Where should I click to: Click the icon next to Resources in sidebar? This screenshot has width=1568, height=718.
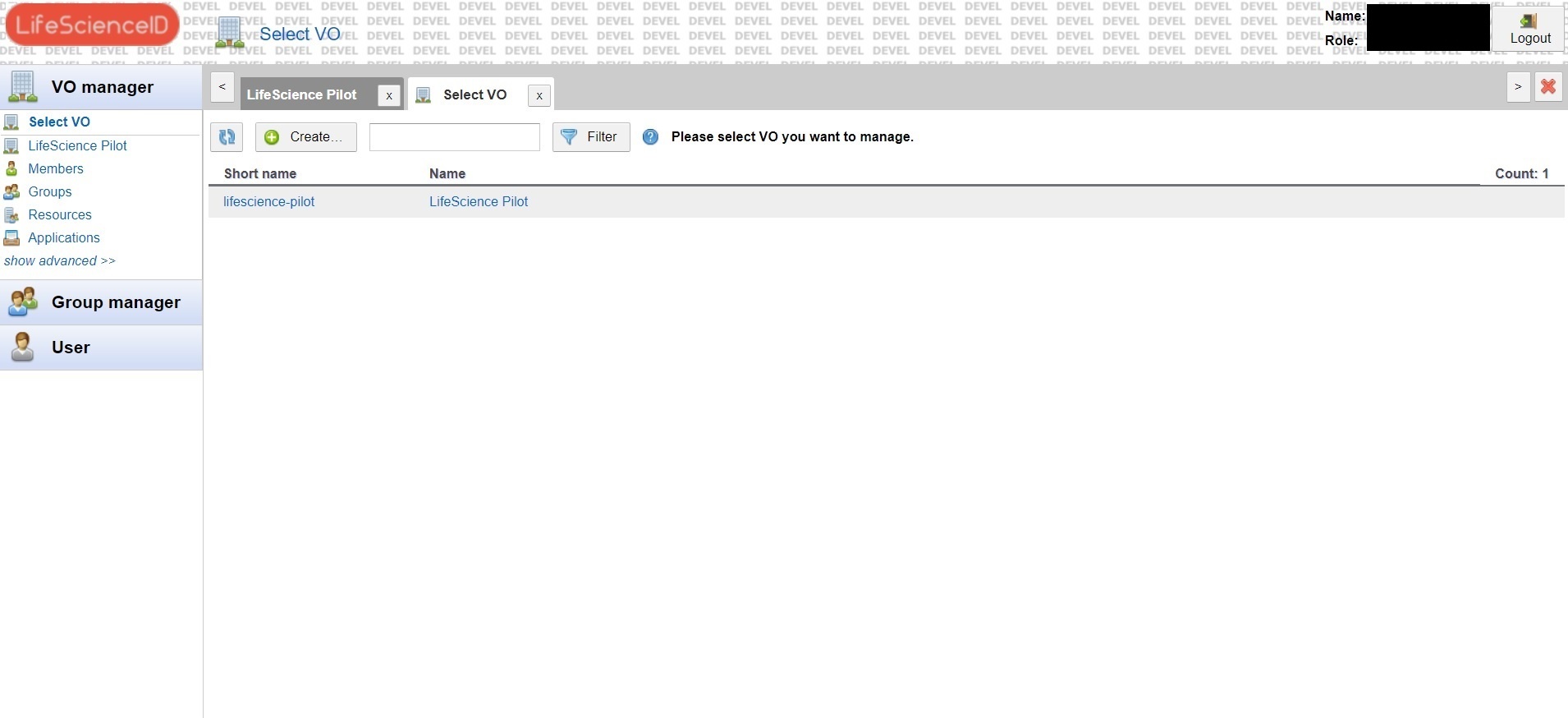click(x=11, y=214)
